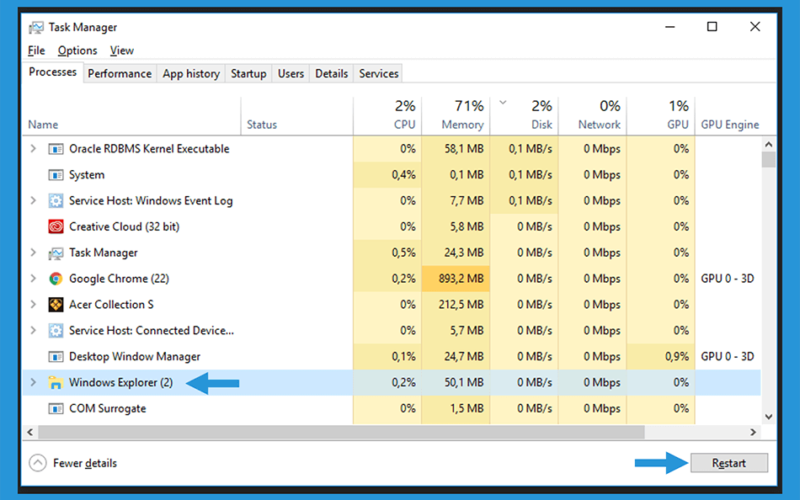Switch to the Performance tab
800x500 pixels.
119,73
